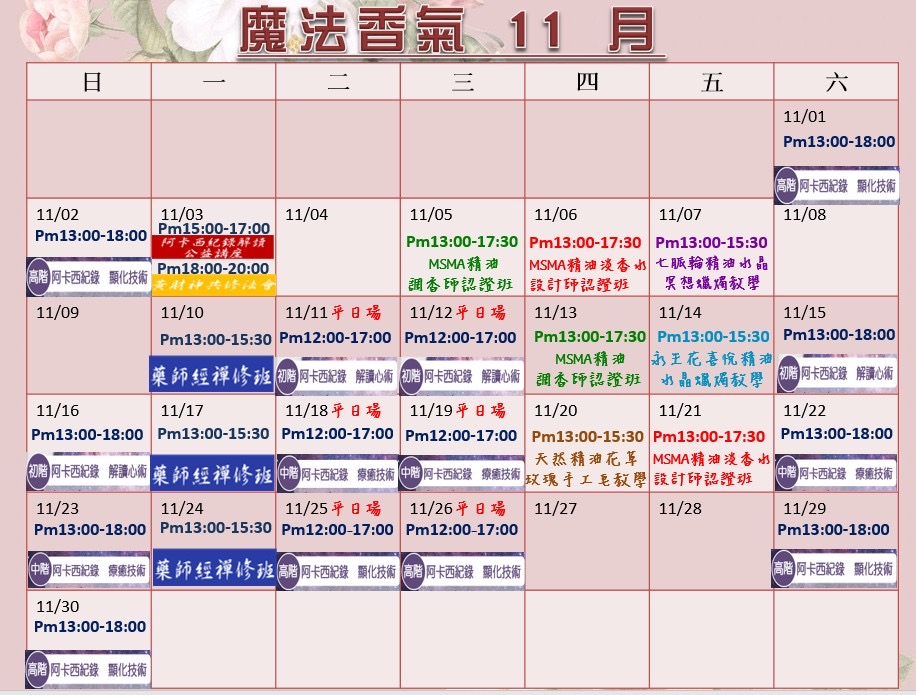Click the 三 weekday column header

[462, 83]
